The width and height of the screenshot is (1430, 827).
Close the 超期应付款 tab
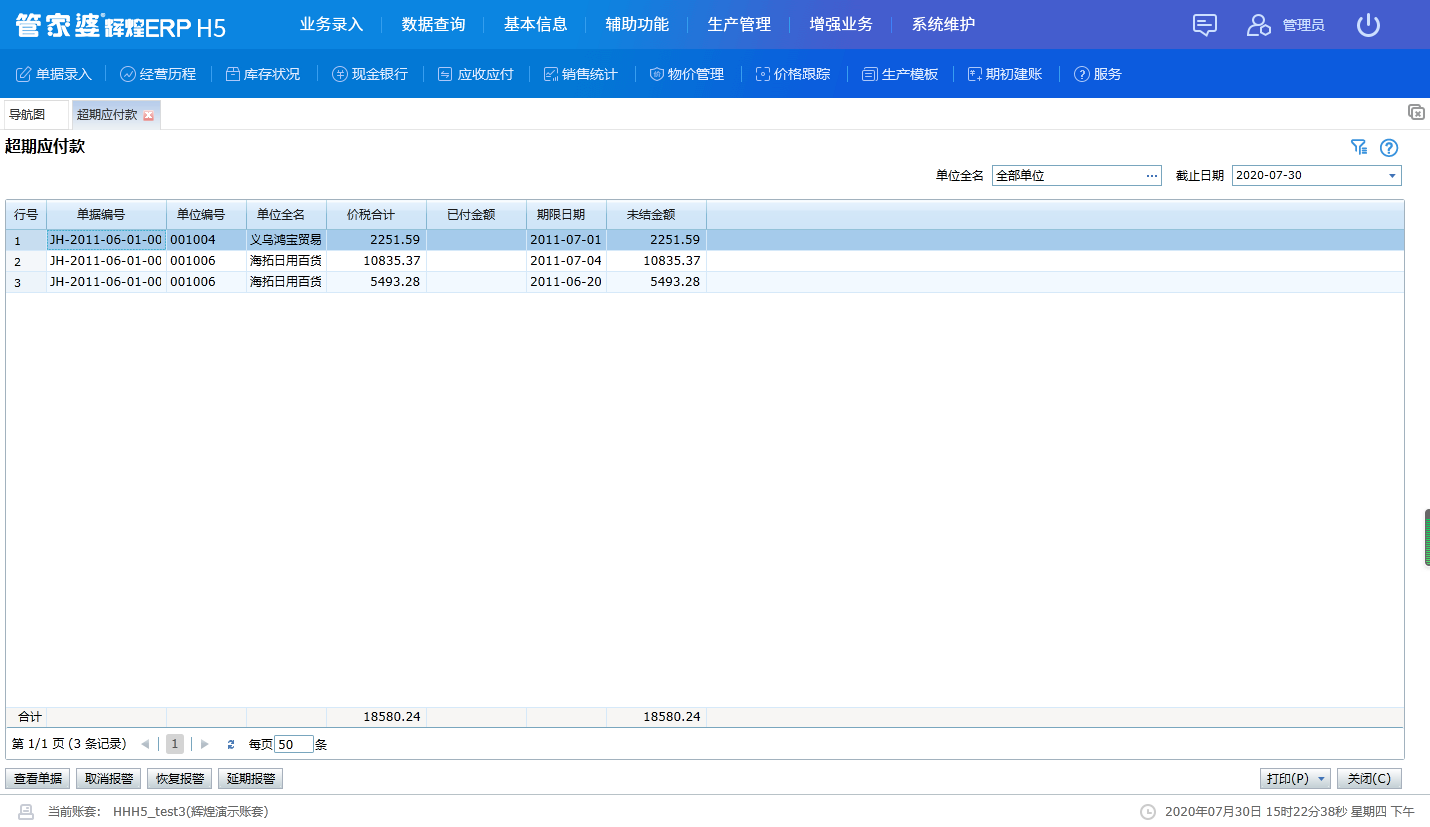148,115
